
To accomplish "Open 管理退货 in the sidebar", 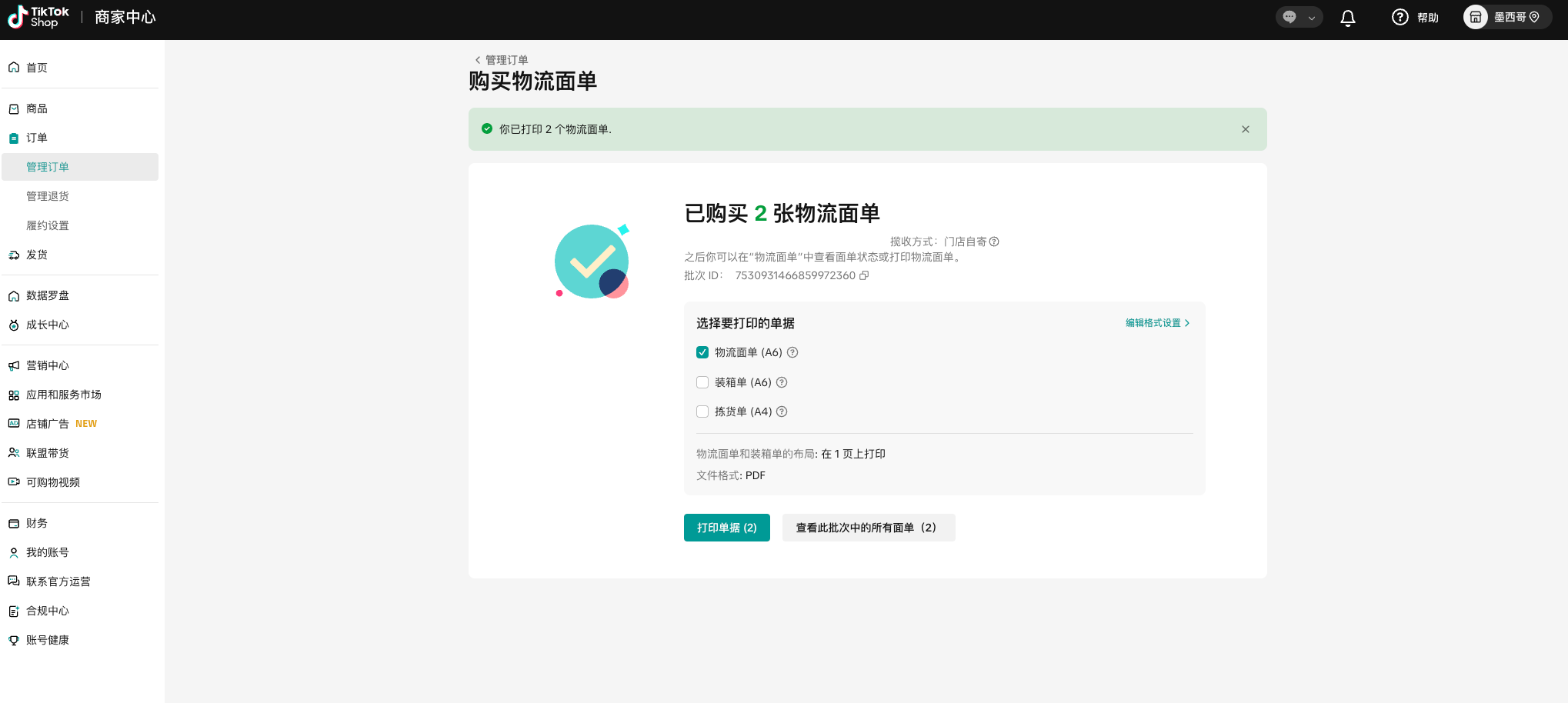I will (x=48, y=196).
